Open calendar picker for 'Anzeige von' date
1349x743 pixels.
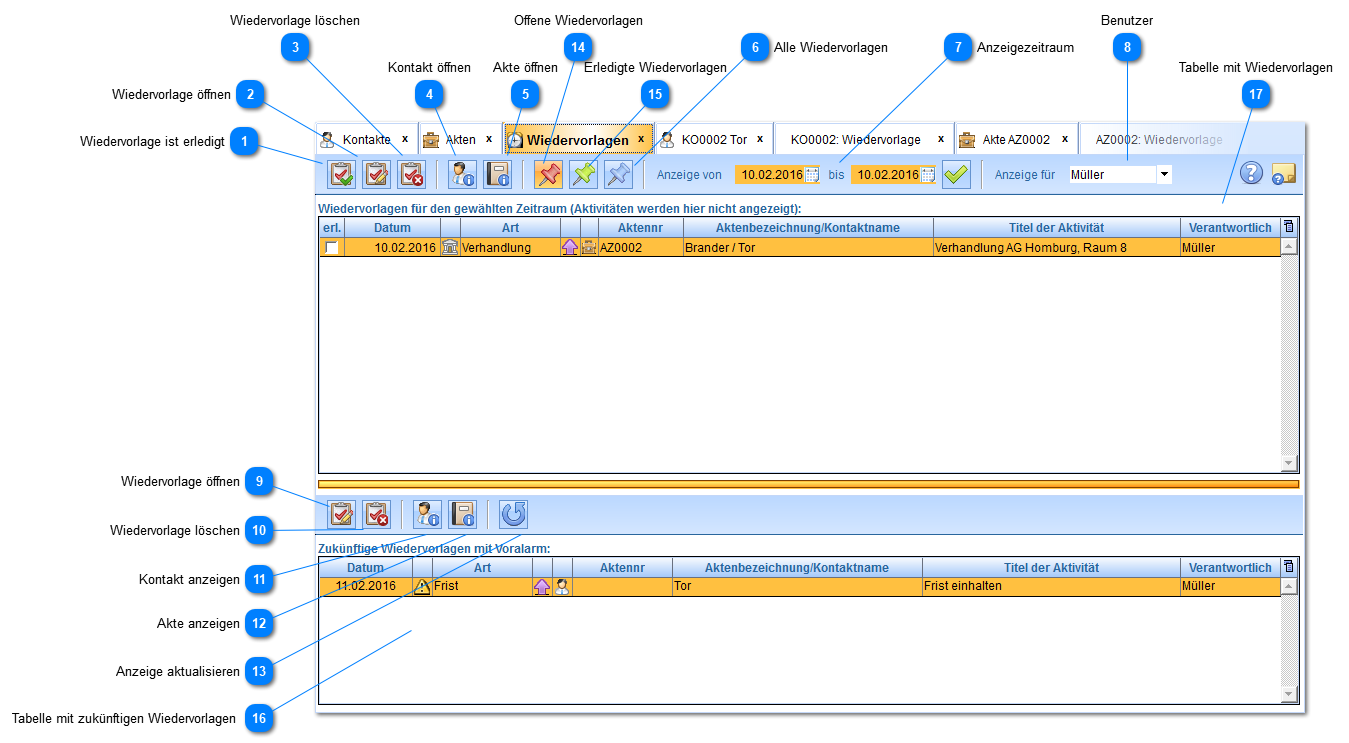pyautogui.click(x=812, y=175)
